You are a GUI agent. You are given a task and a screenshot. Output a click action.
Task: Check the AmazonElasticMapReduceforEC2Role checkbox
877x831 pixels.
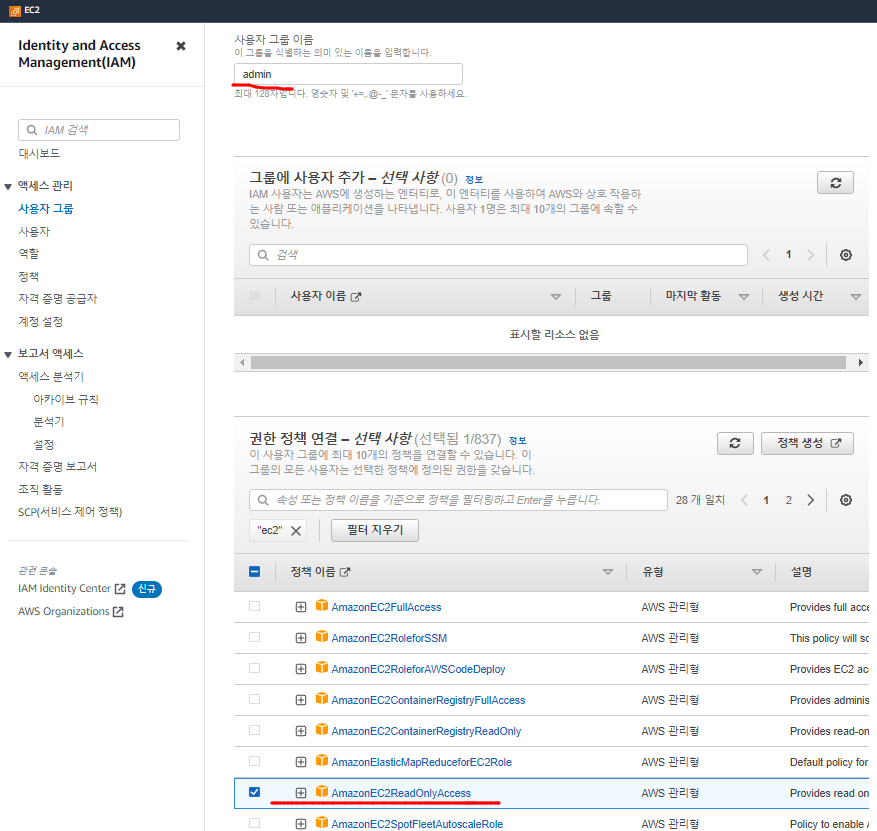click(254, 761)
